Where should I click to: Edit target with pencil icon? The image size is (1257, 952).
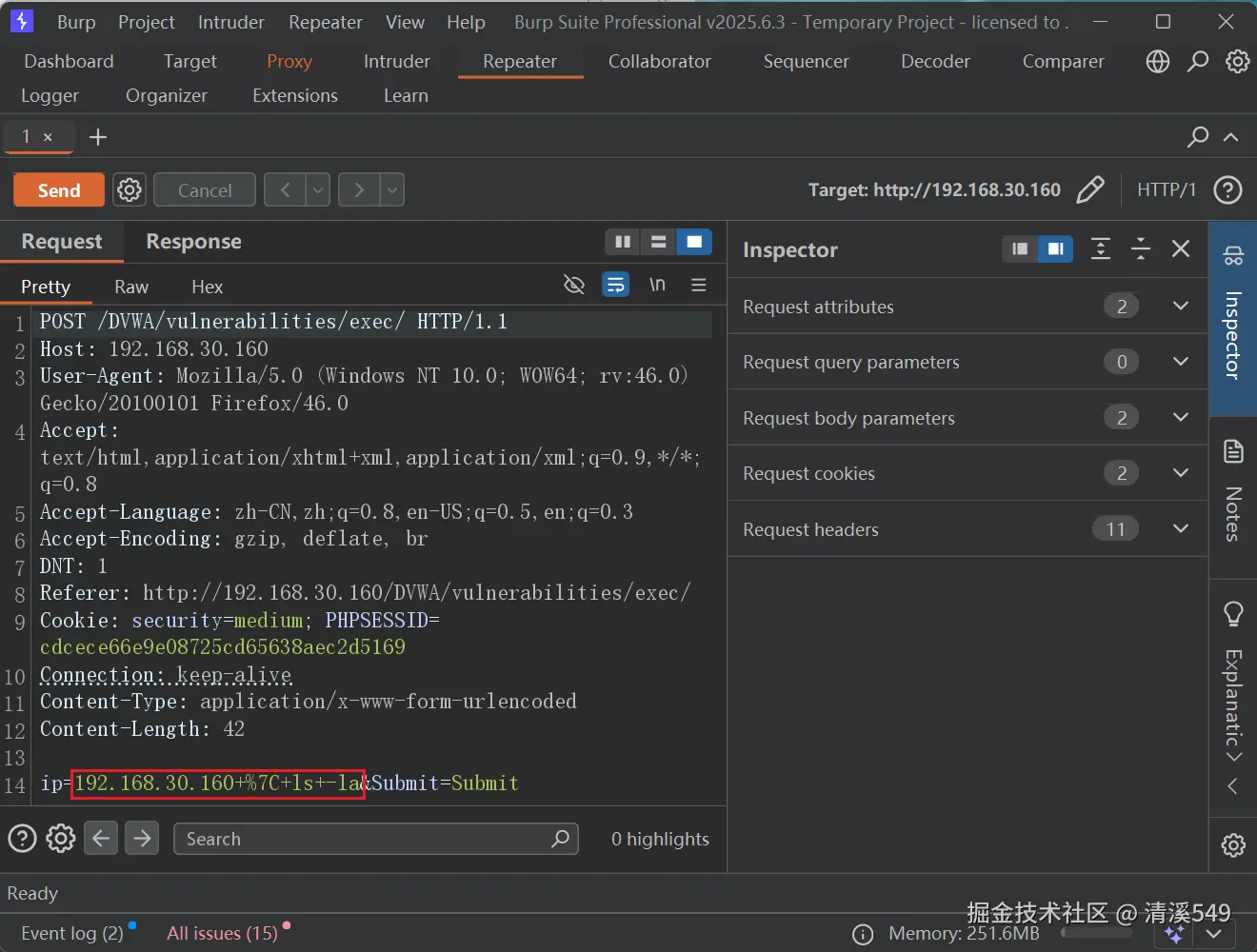coord(1090,189)
